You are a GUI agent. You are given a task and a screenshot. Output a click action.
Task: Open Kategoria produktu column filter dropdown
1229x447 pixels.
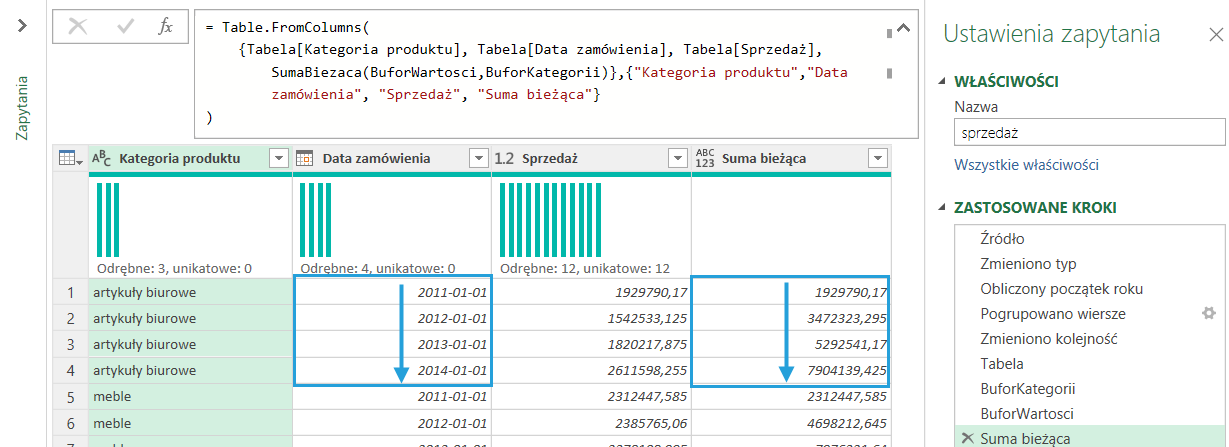click(279, 158)
